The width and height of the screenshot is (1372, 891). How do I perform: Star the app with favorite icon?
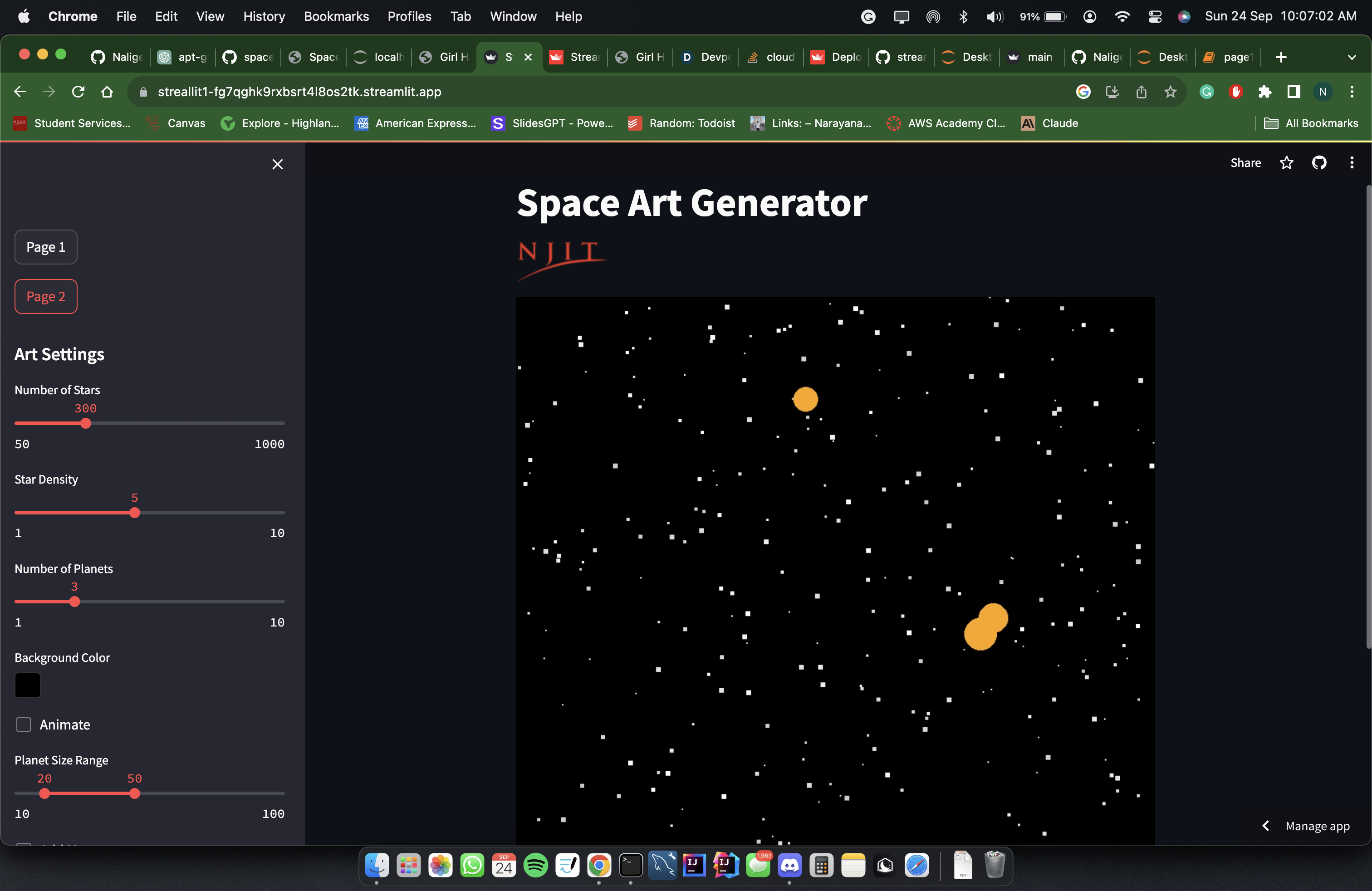[1286, 163]
